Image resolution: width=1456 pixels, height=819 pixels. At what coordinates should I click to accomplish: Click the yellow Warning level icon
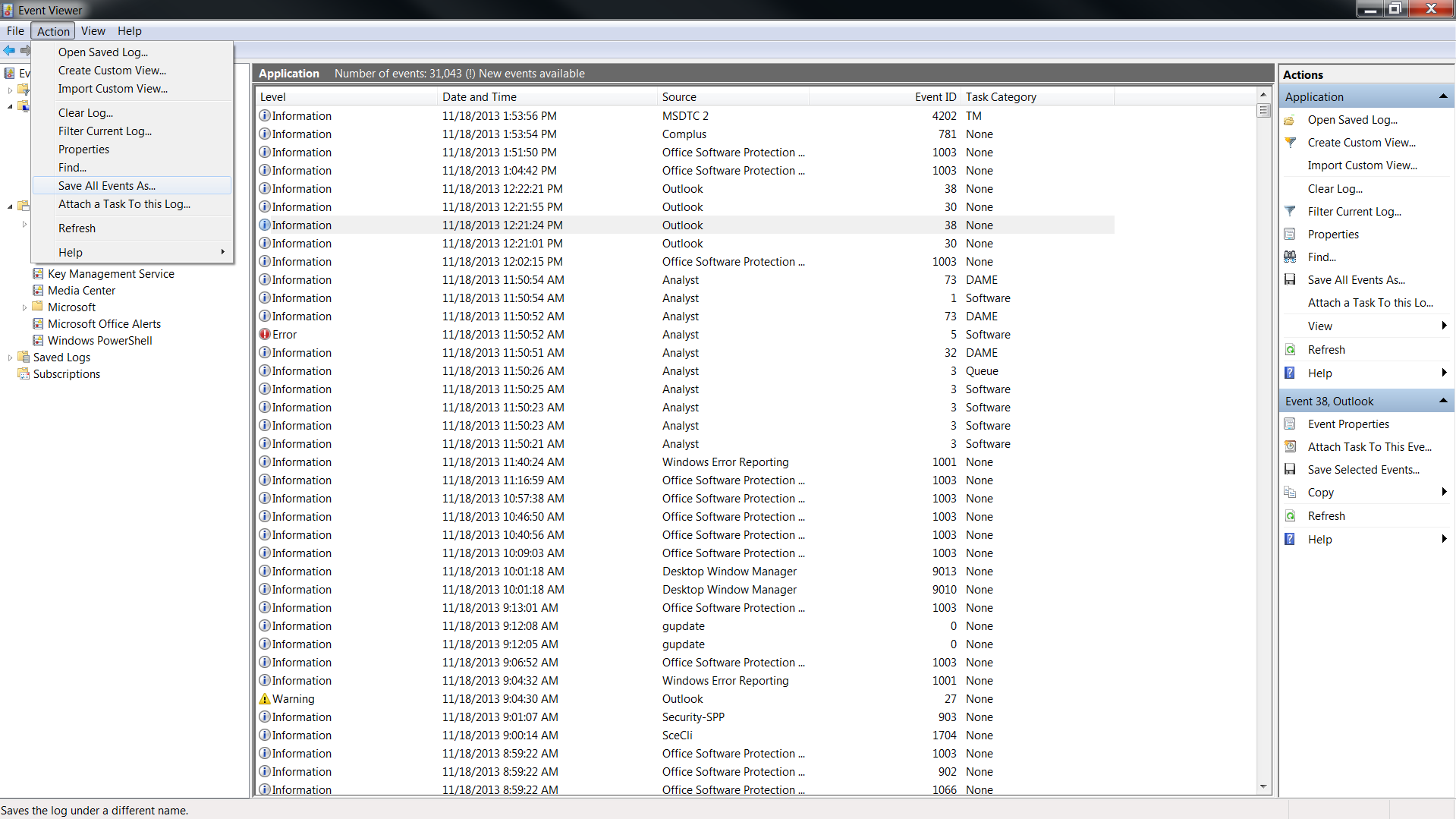click(x=265, y=698)
